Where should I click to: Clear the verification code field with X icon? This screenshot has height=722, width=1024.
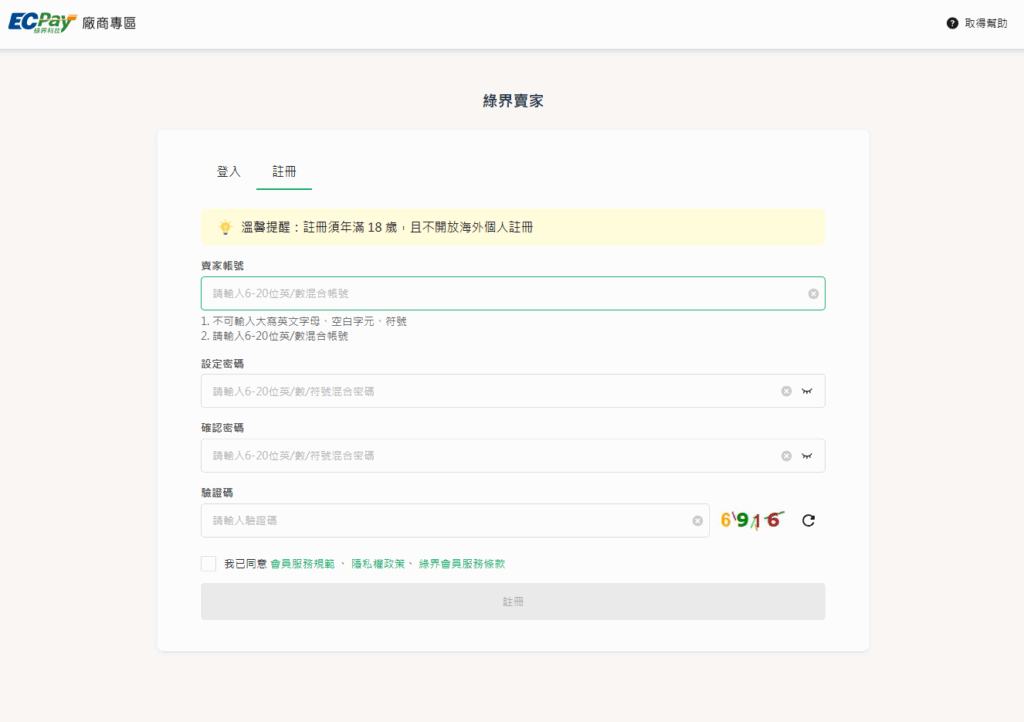(x=697, y=521)
